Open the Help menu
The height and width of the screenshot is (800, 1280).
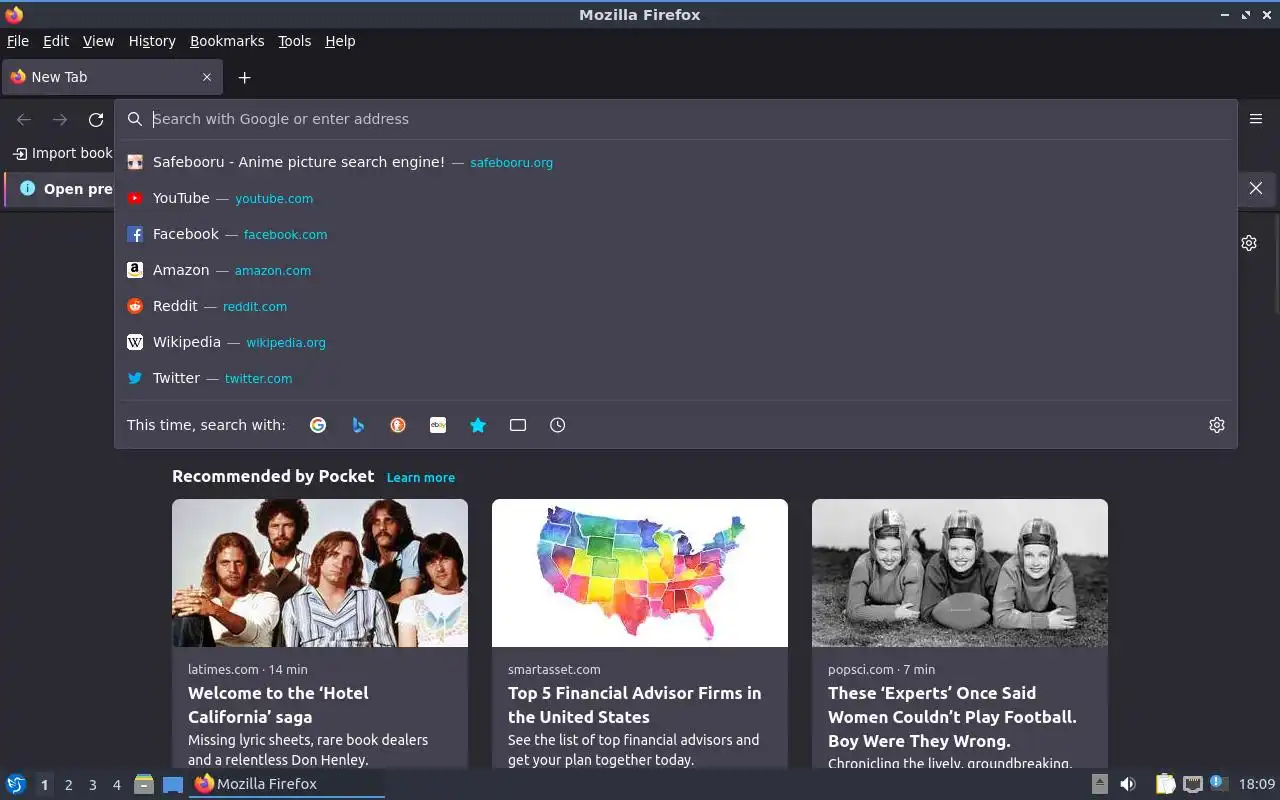tap(340, 41)
